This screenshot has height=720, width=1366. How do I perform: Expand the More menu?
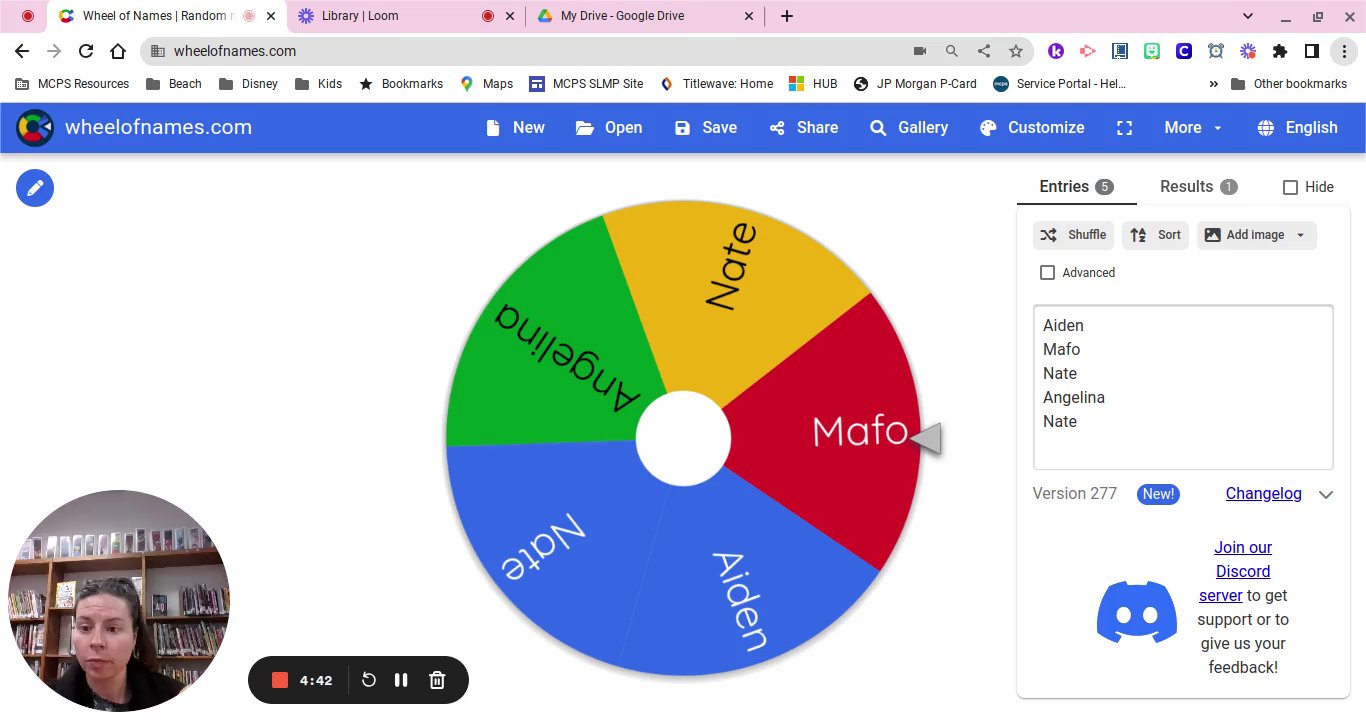pyautogui.click(x=1194, y=128)
